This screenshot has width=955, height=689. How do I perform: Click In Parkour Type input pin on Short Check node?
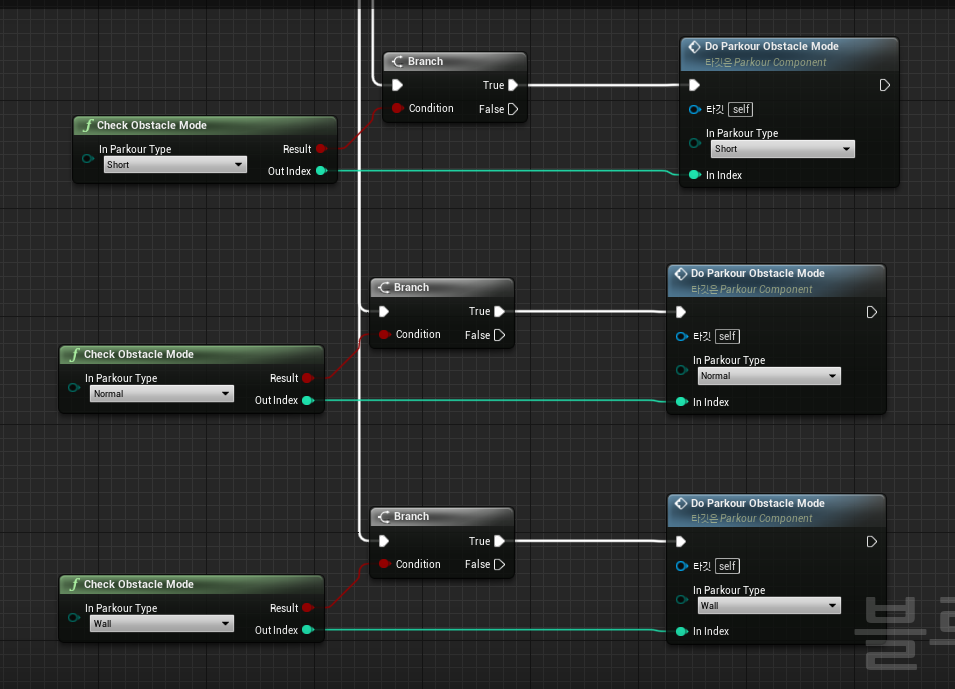pyautogui.click(x=88, y=158)
